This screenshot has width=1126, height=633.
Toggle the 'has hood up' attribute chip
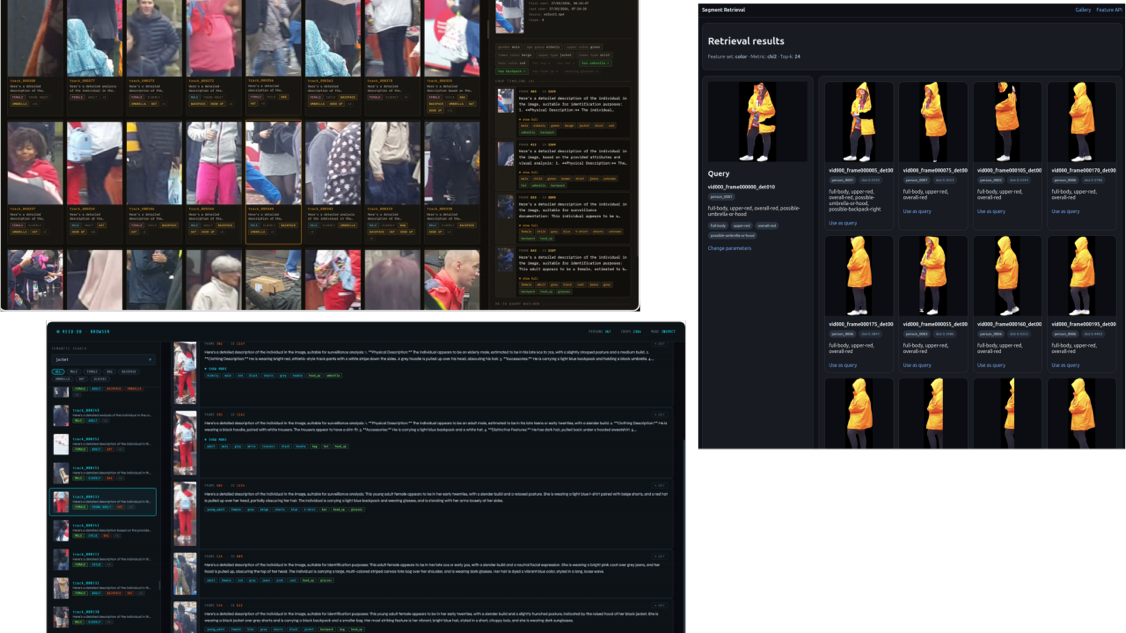(x=545, y=71)
